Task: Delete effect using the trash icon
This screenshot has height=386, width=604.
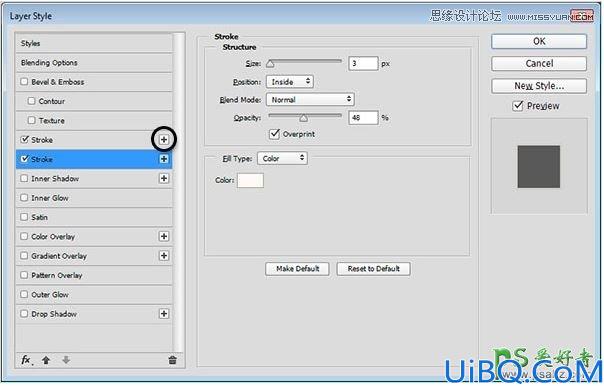Action: 173,360
